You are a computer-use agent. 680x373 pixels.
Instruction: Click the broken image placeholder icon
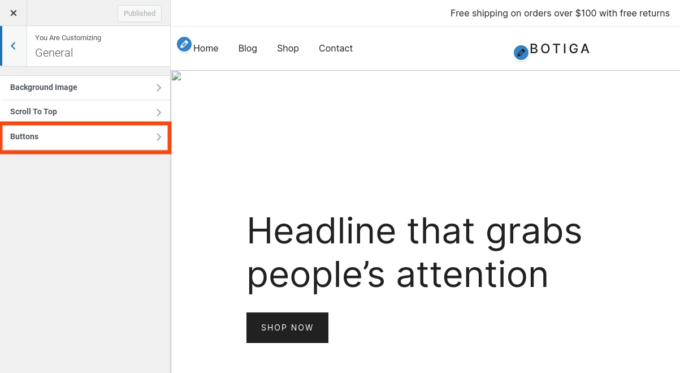click(x=177, y=77)
